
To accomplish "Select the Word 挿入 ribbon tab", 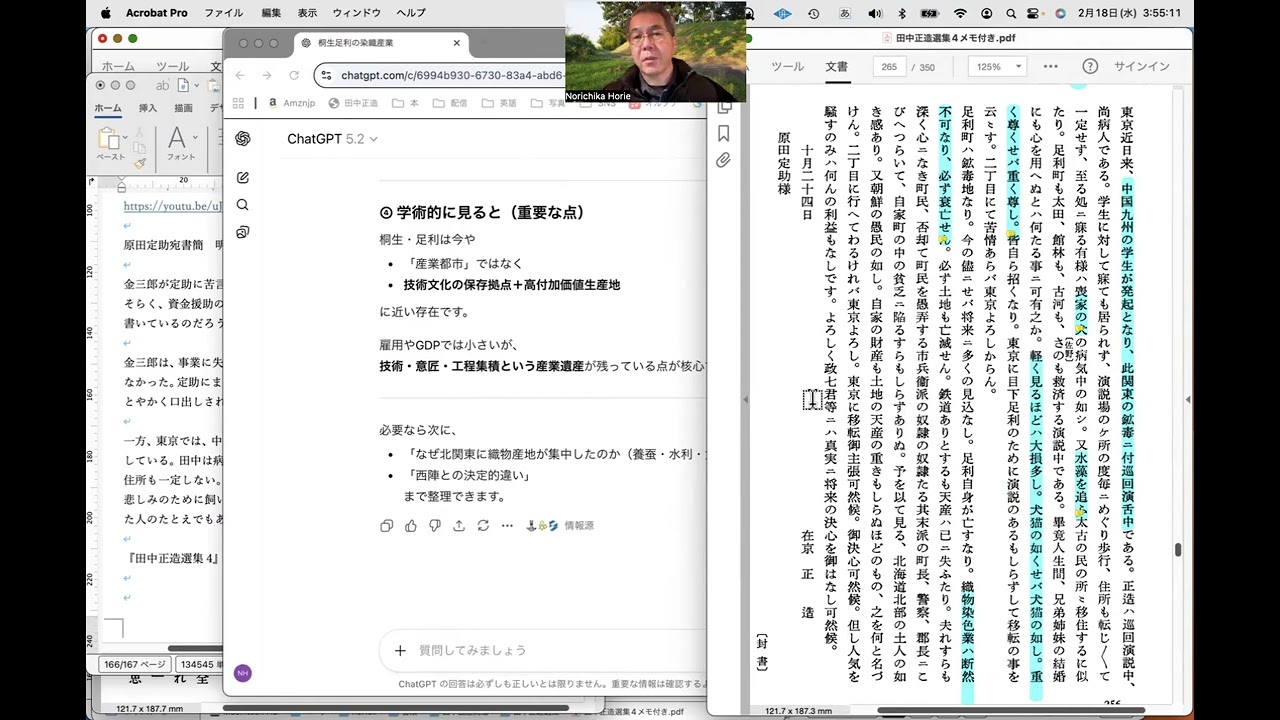I will 148,107.
